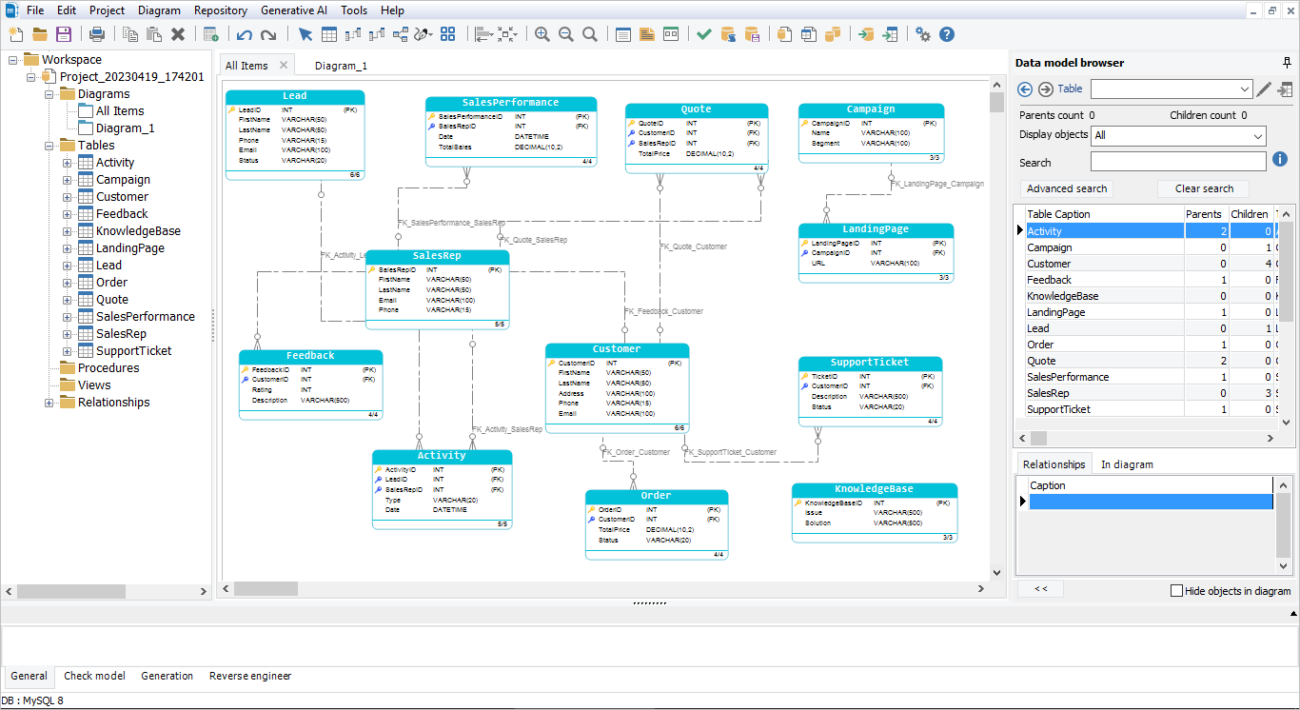
Task: Activate the new table tool
Action: pyautogui.click(x=329, y=33)
